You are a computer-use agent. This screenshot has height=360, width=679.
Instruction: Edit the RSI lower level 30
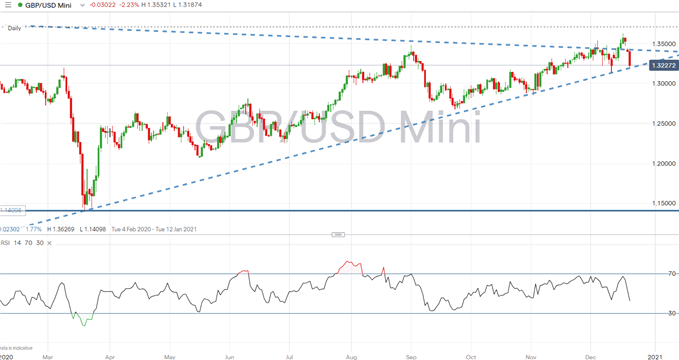tap(39, 243)
